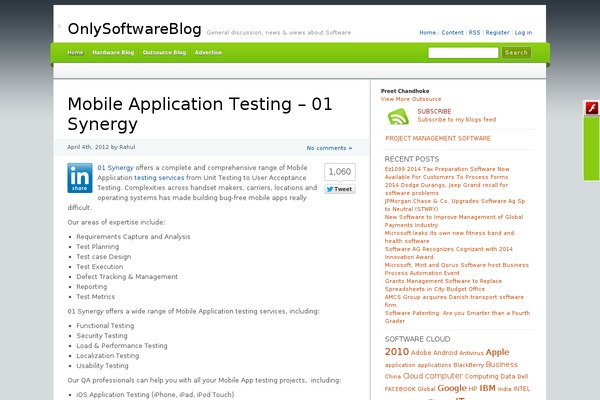This screenshot has width=600, height=400.
Task: Open Software AG Recognizes Cognizant post
Action: (448, 253)
